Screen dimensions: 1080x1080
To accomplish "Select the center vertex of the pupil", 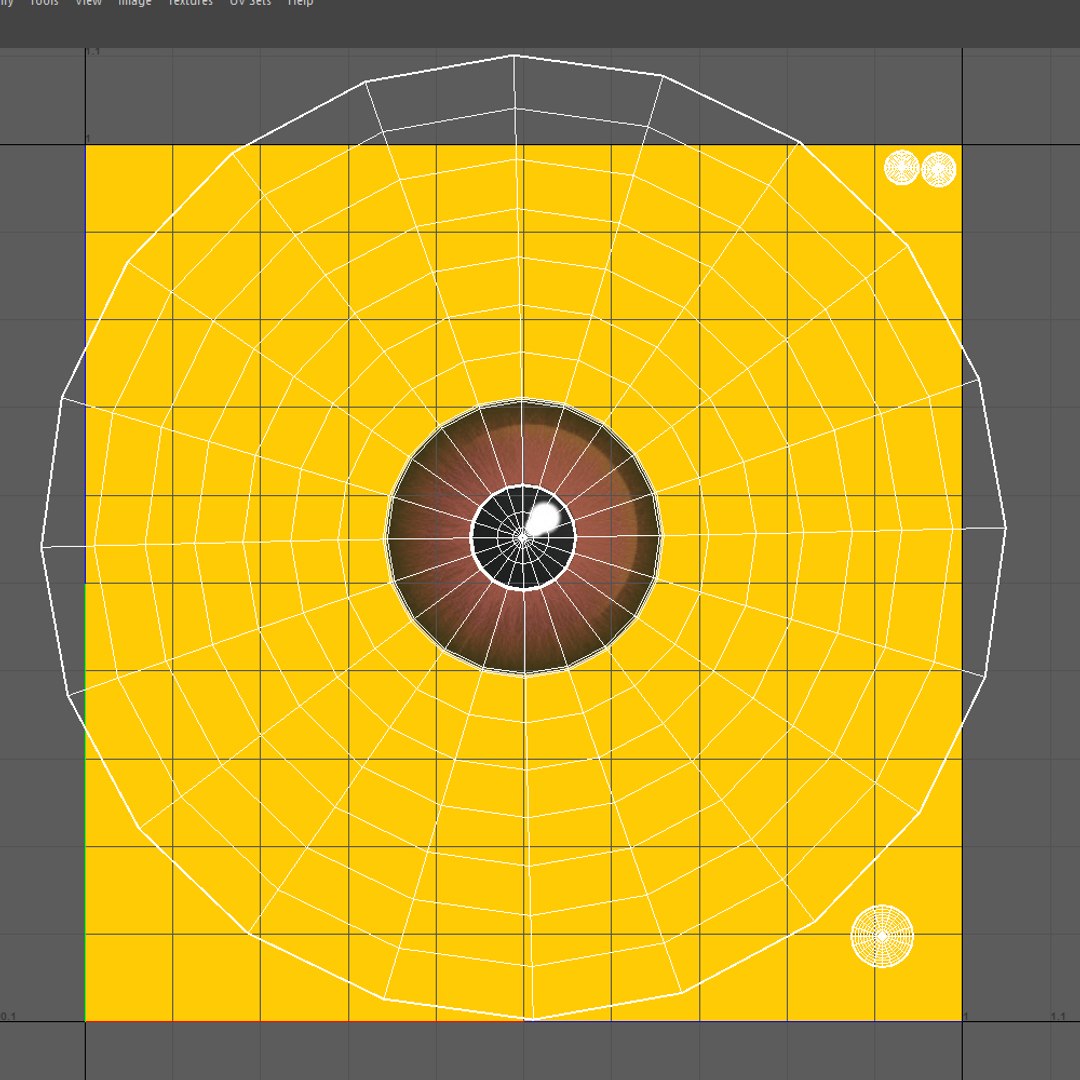I will tap(522, 537).
